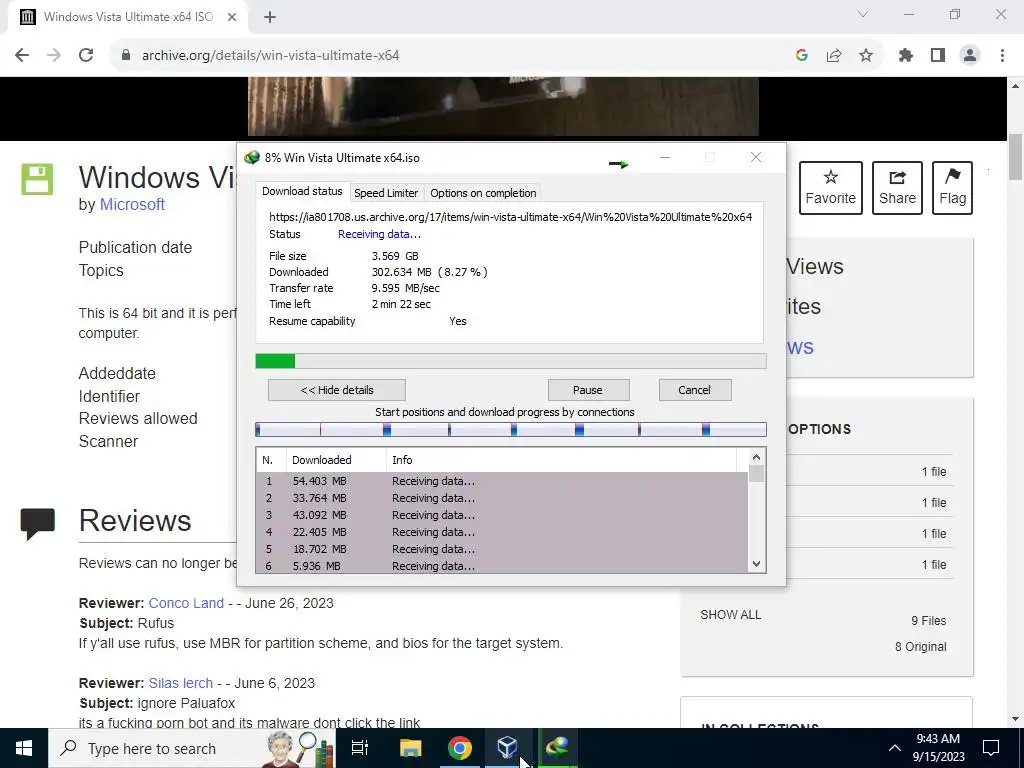1024x768 pixels.
Task: Click the green floppy disk software icon
Action: (37, 179)
